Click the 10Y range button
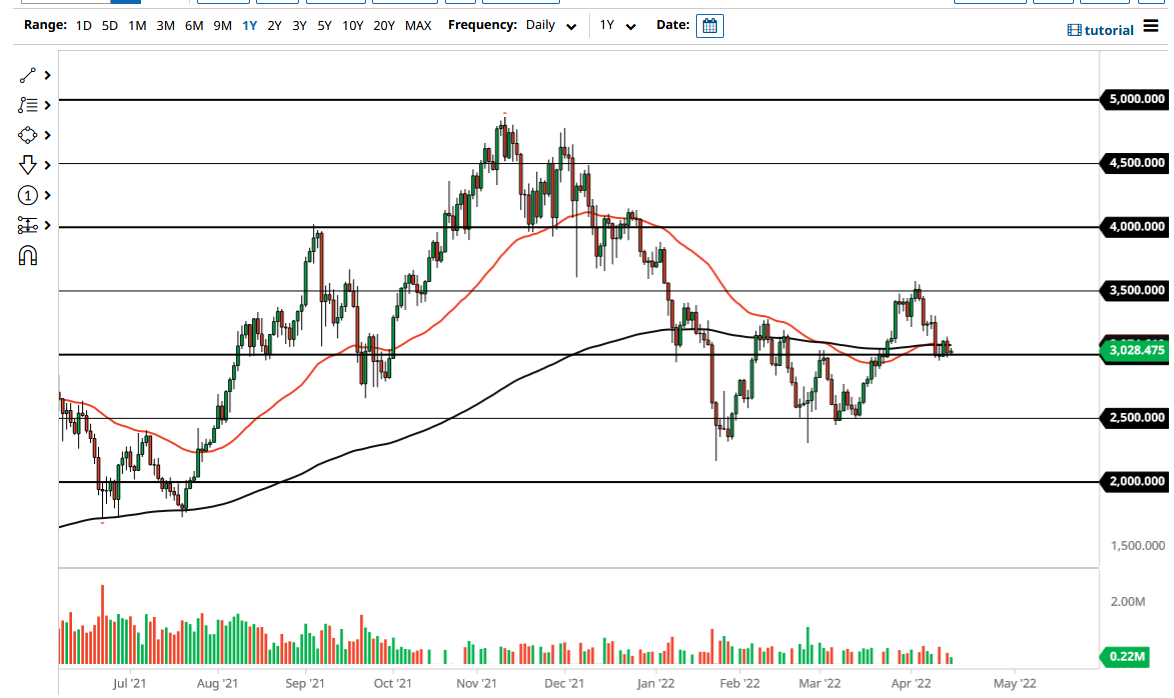Image resolution: width=1174 pixels, height=698 pixels. pyautogui.click(x=352, y=25)
